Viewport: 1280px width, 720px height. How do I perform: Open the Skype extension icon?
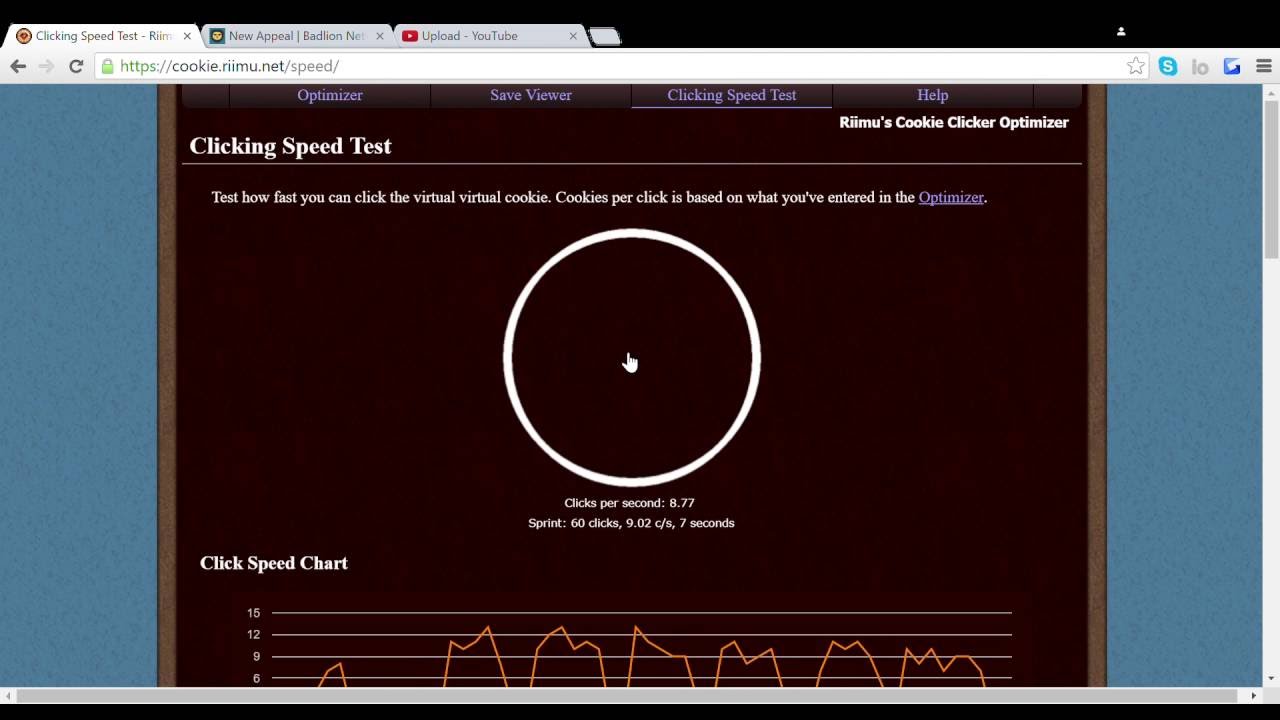1168,66
